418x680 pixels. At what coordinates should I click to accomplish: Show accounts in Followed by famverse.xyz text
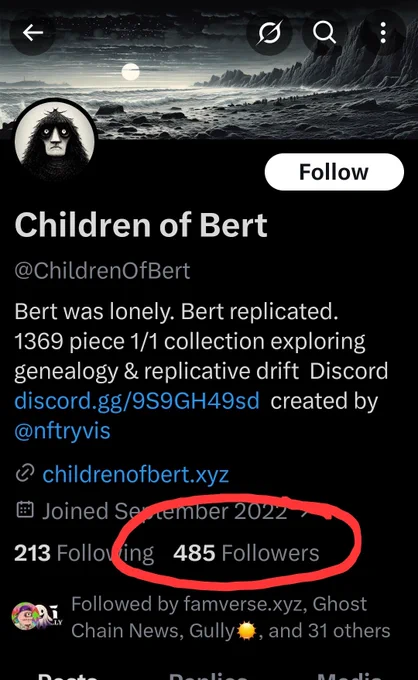click(231, 618)
